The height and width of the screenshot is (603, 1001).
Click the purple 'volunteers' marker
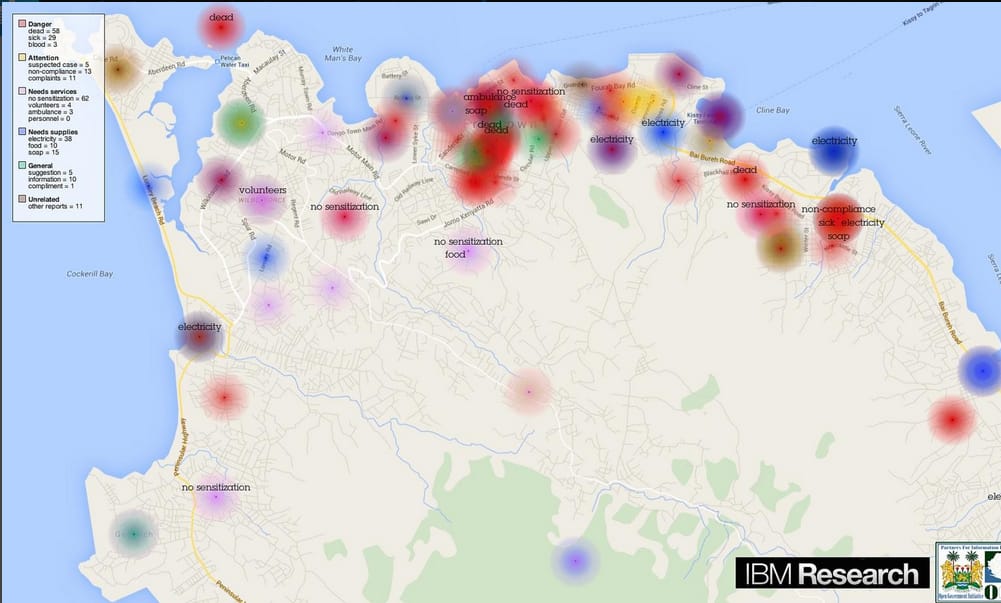[261, 200]
